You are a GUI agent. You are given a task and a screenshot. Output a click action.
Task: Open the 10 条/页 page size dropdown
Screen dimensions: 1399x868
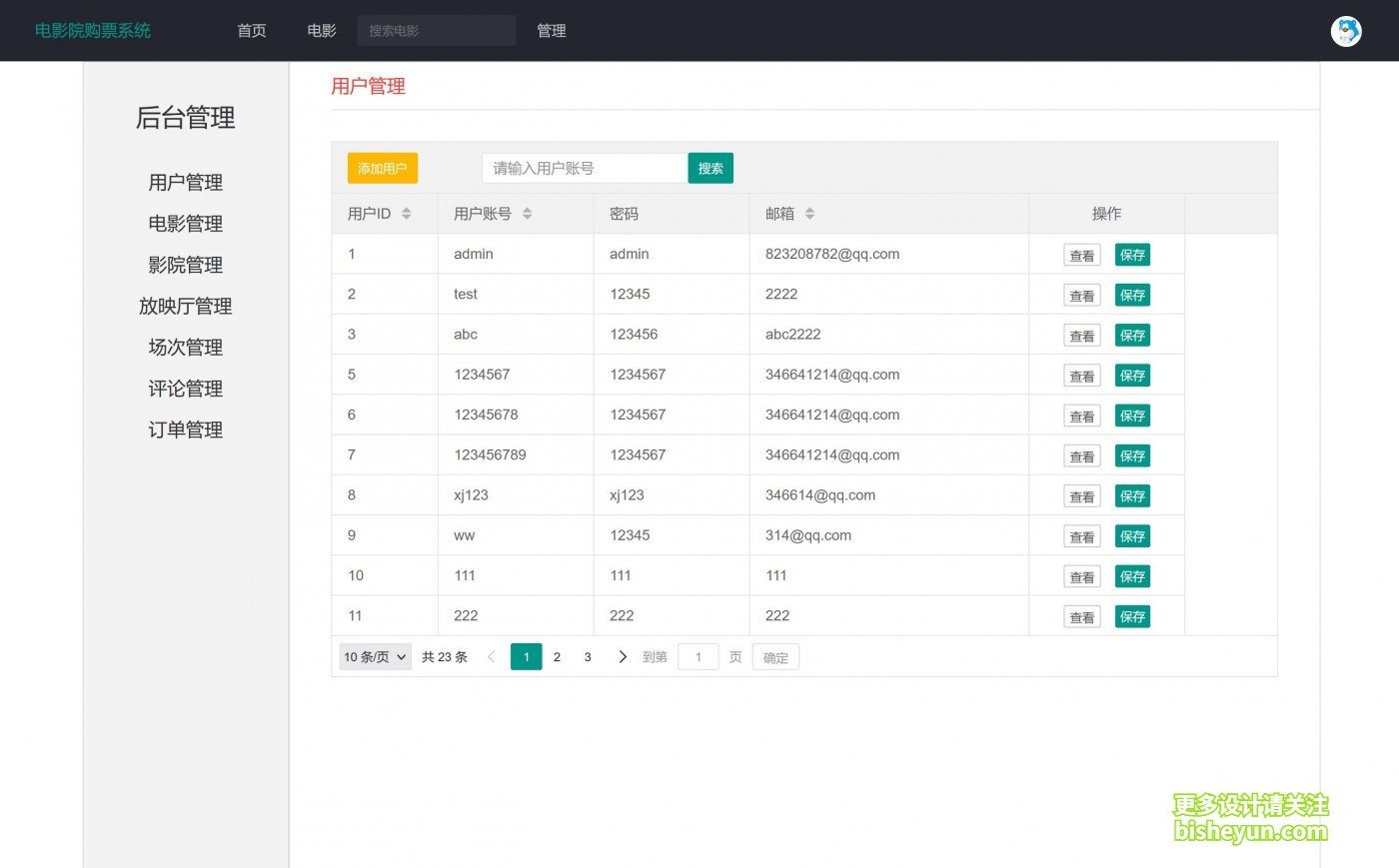(375, 657)
